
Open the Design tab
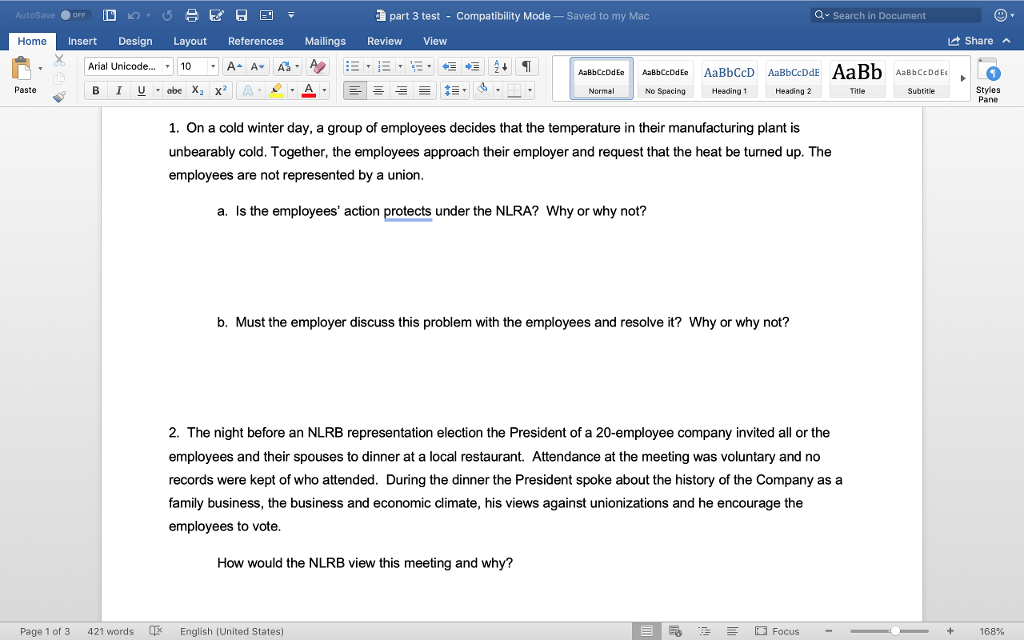[x=135, y=41]
